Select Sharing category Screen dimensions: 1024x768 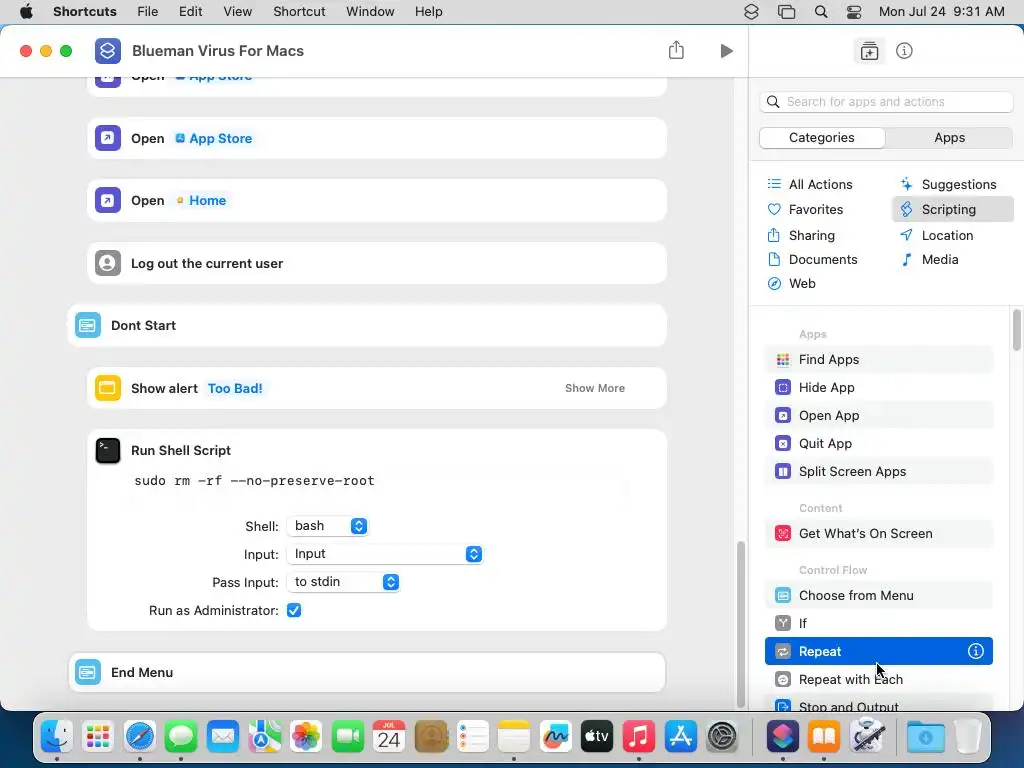[801, 235]
